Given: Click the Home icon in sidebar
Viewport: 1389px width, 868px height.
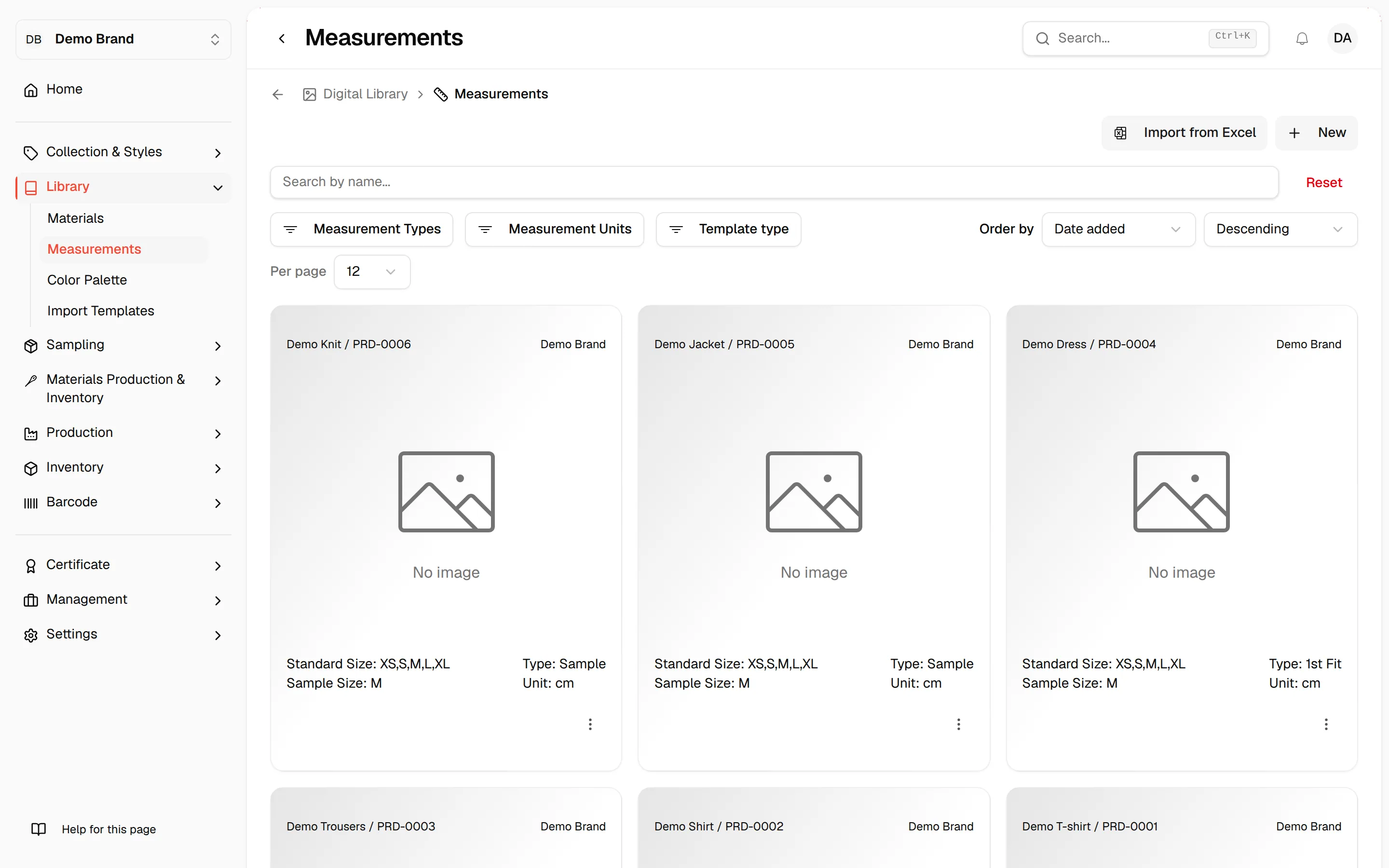Looking at the screenshot, I should pos(31,90).
